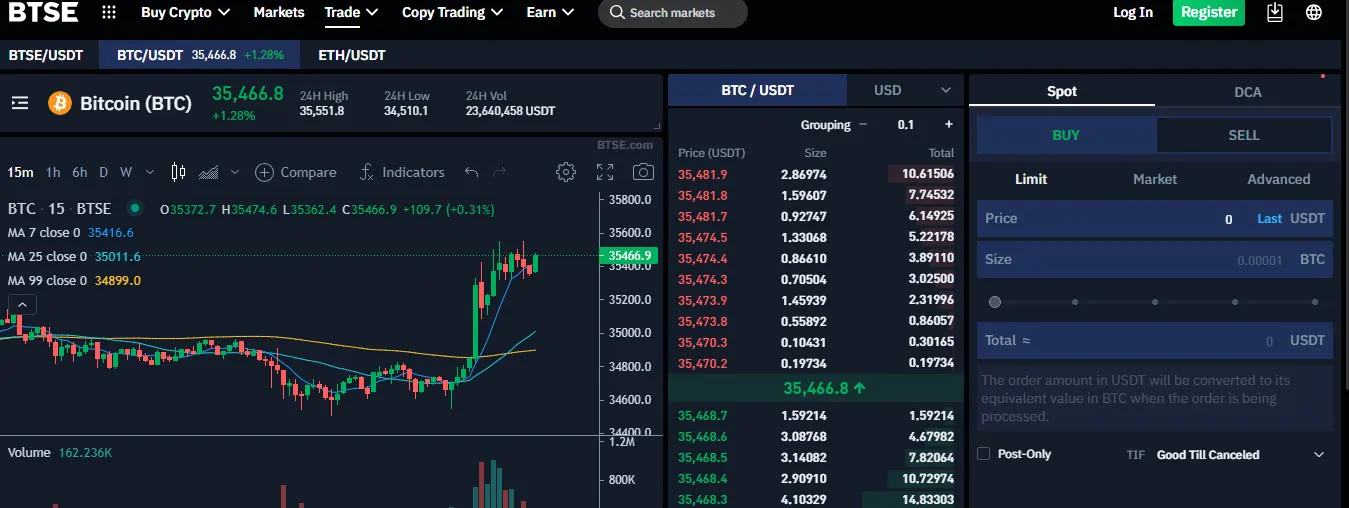Image resolution: width=1349 pixels, height=508 pixels.
Task: Click the download app icon
Action: pos(1274,12)
